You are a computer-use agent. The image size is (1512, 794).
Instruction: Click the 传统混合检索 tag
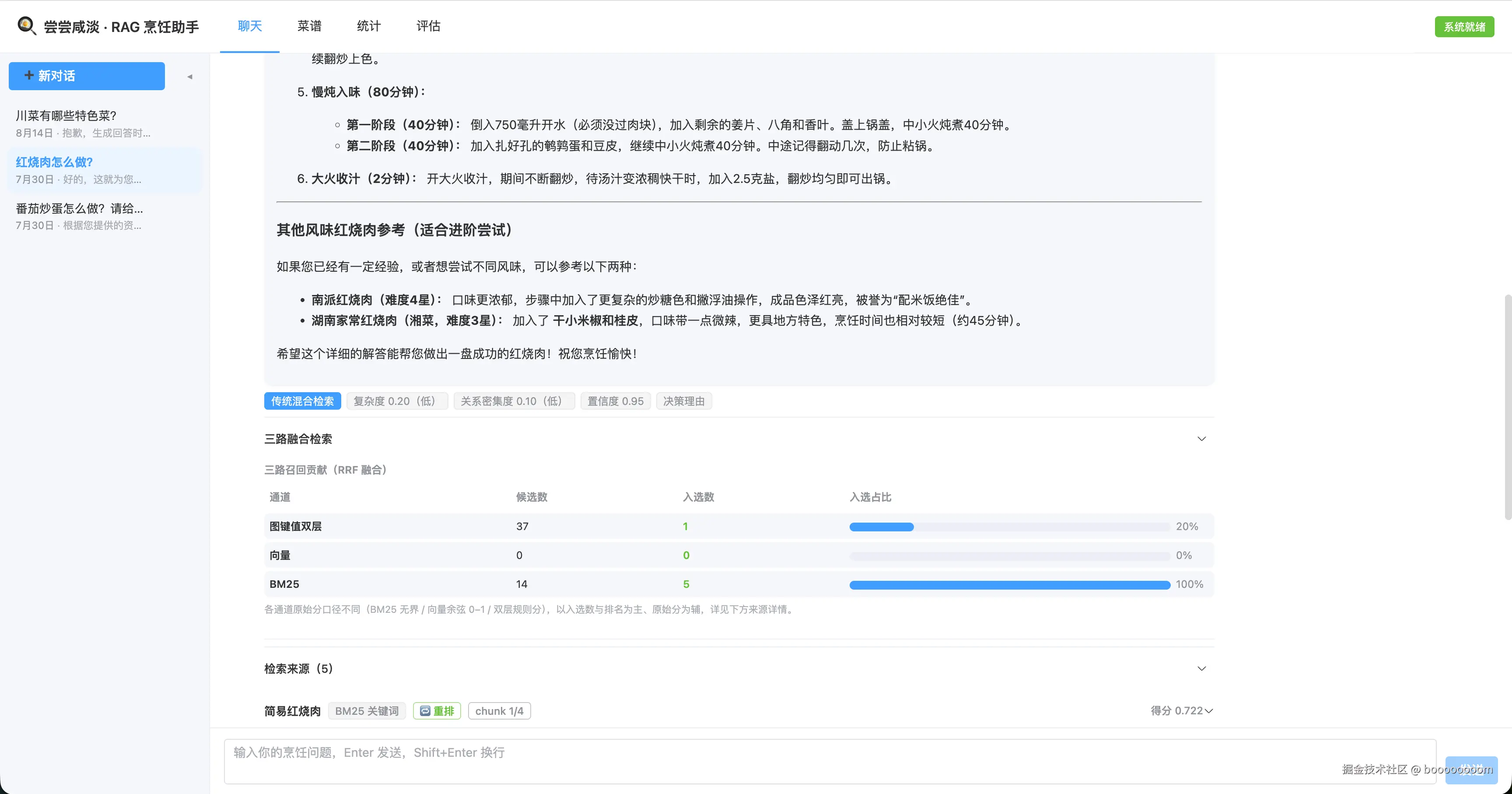pos(302,401)
